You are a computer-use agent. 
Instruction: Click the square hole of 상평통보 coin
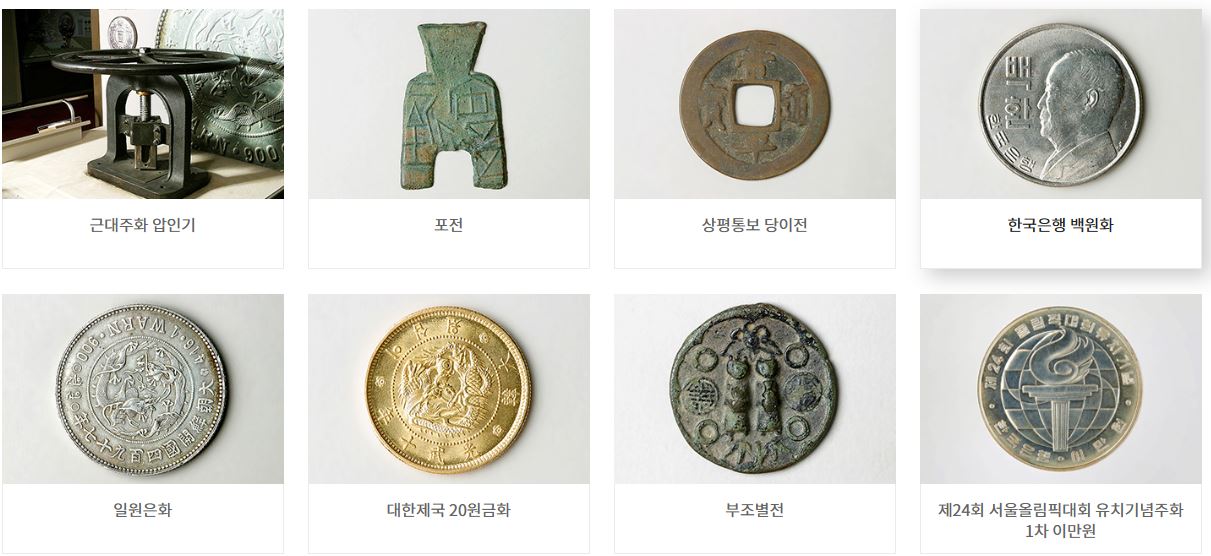pos(754,104)
